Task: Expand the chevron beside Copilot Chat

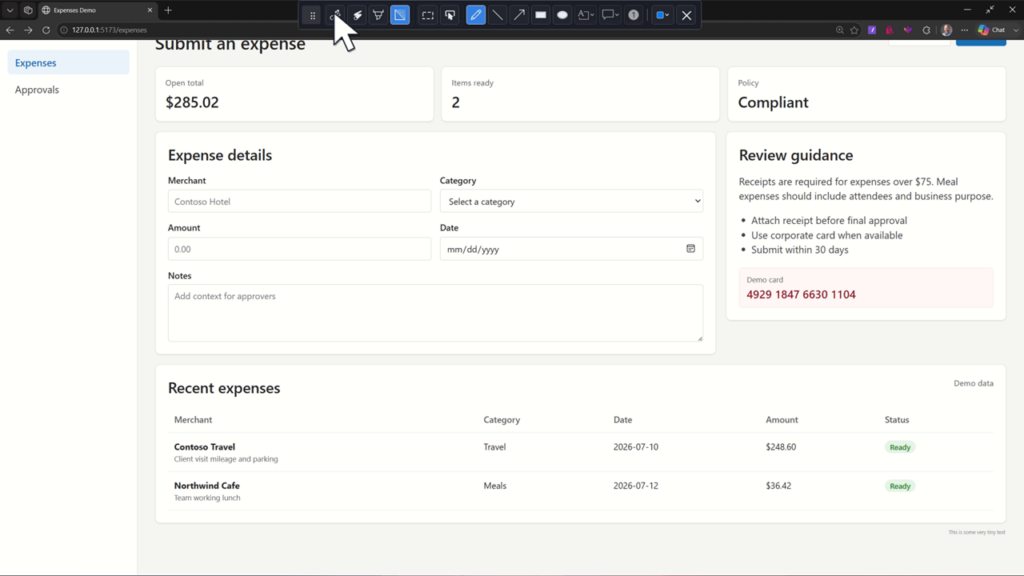Action: click(1016, 30)
